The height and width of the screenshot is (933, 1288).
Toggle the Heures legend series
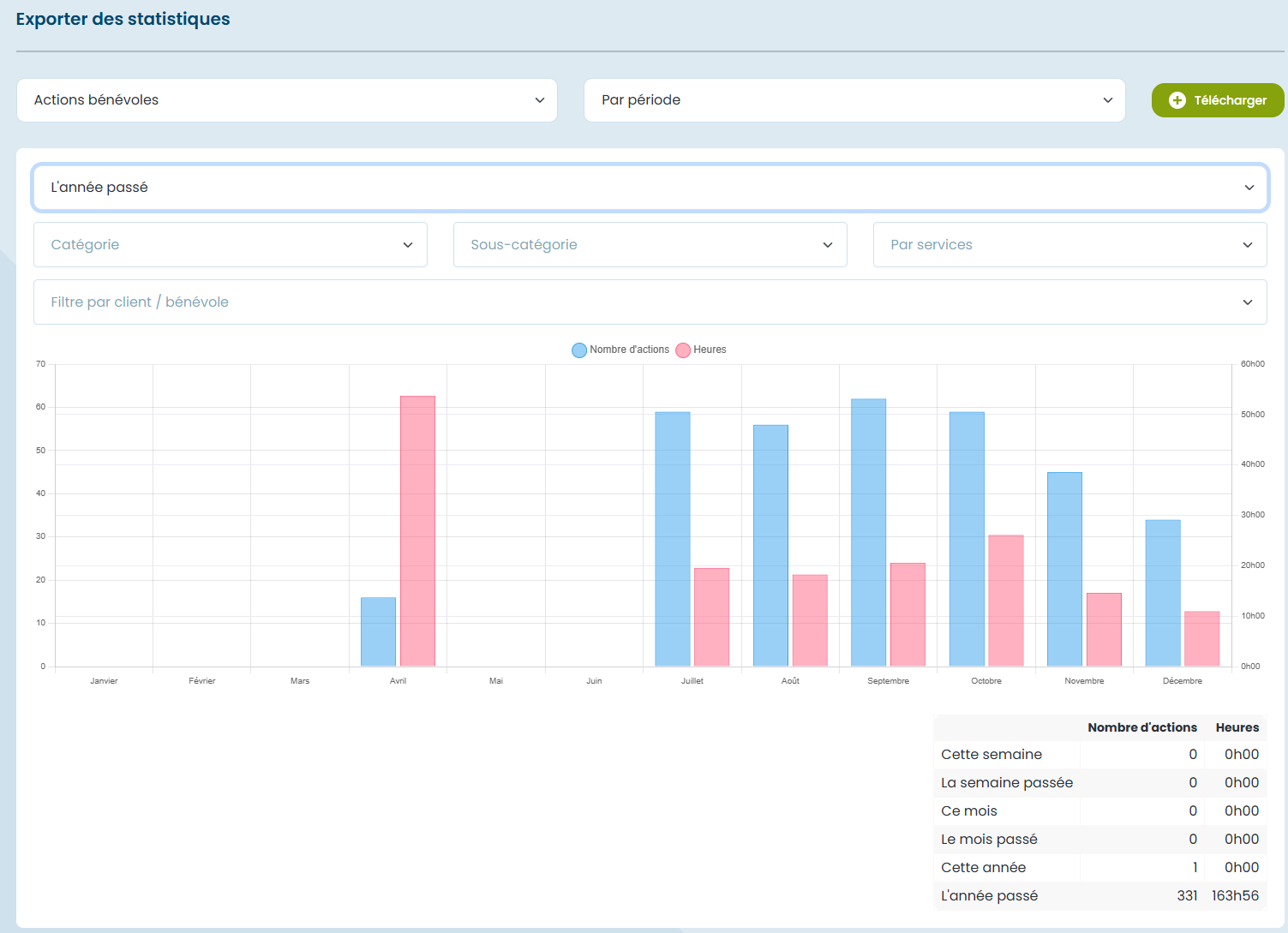pos(701,350)
